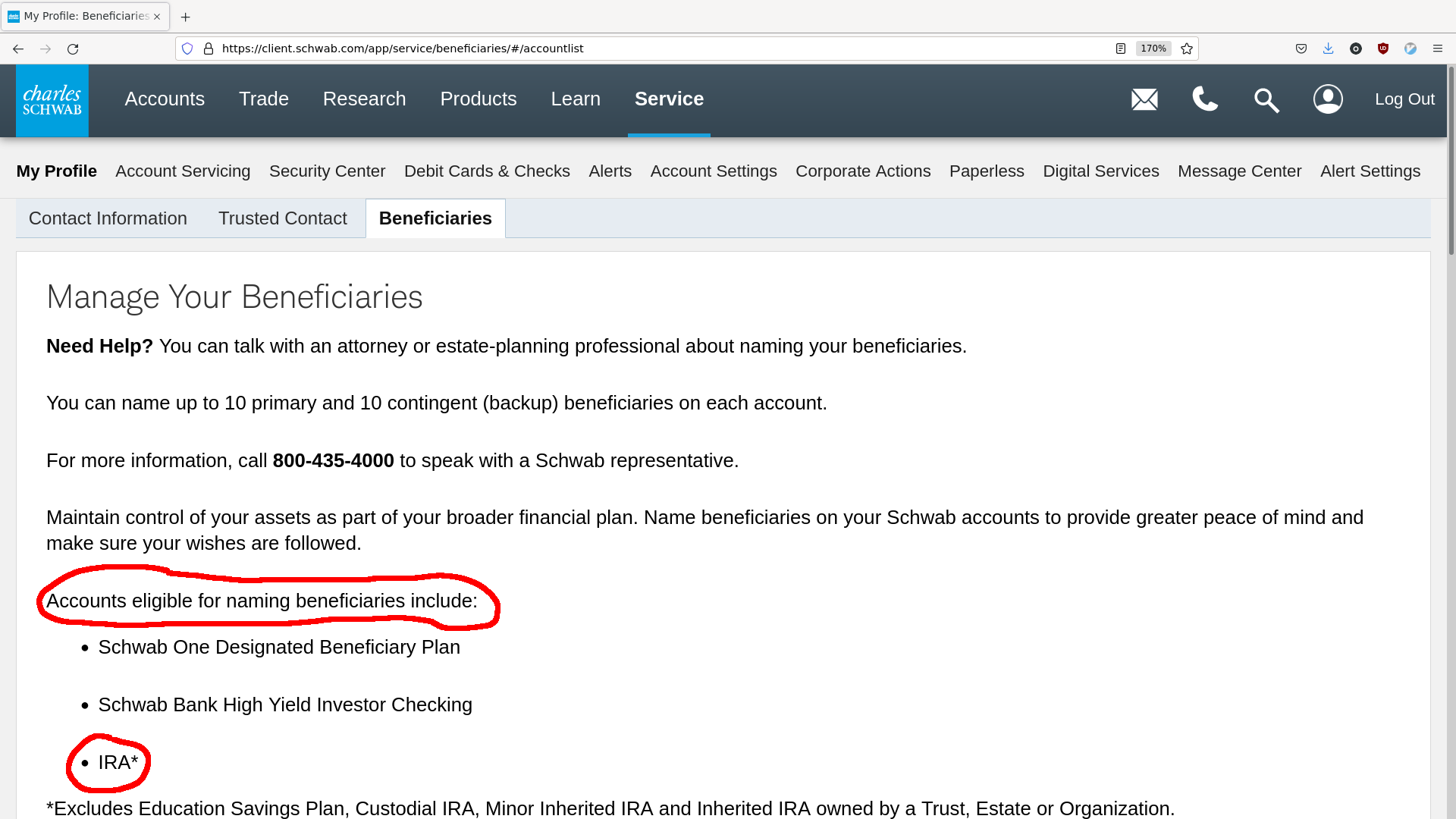Click the Log Out button

(x=1405, y=99)
